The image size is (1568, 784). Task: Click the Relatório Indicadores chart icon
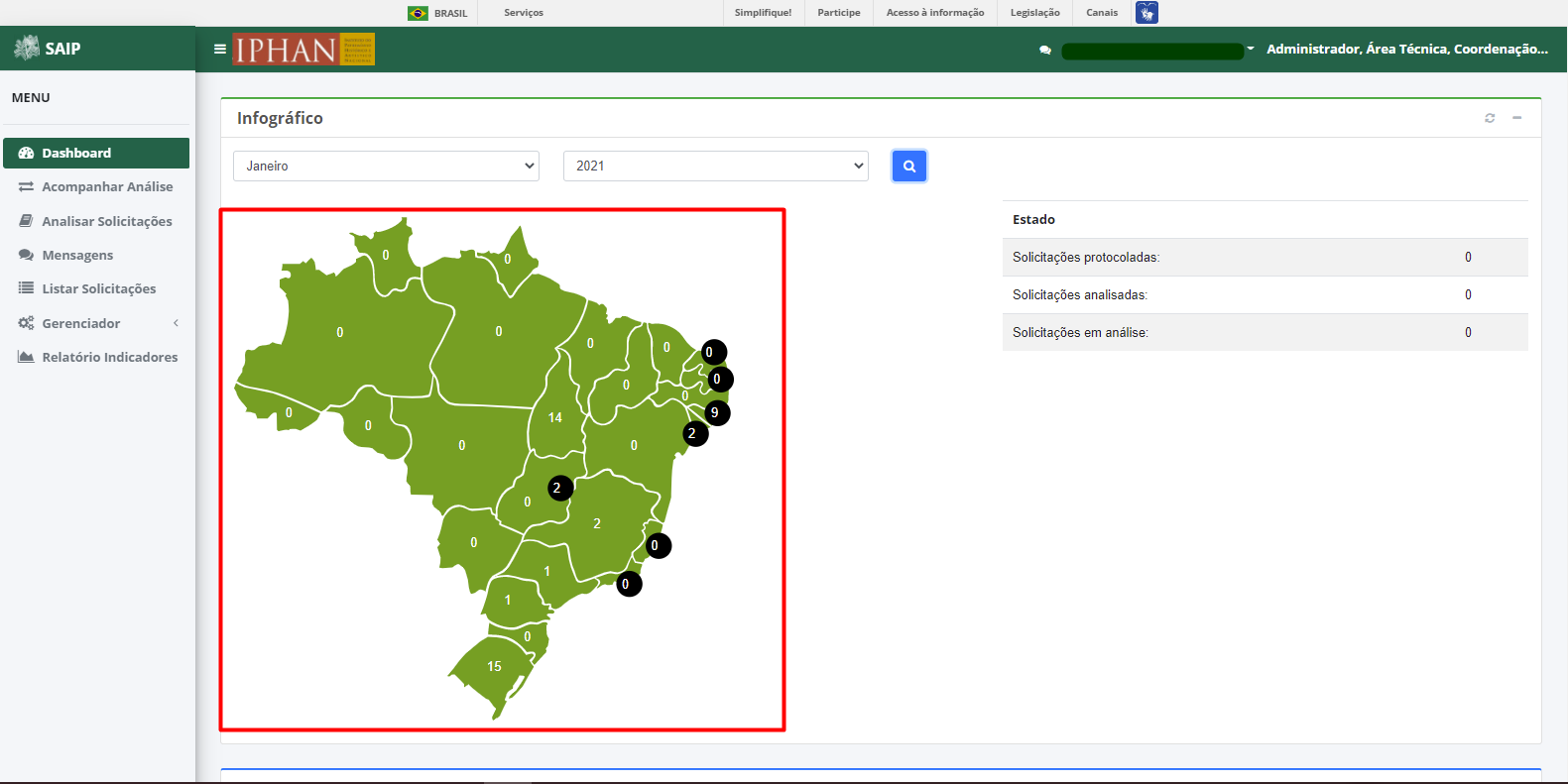(x=26, y=357)
